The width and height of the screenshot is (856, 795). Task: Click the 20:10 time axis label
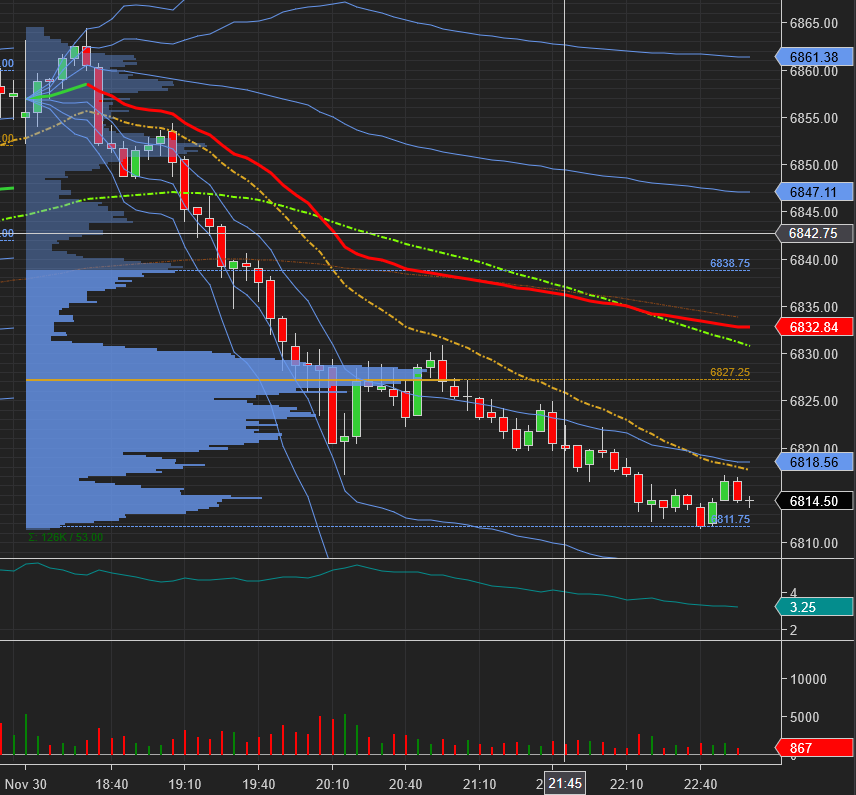[332, 783]
